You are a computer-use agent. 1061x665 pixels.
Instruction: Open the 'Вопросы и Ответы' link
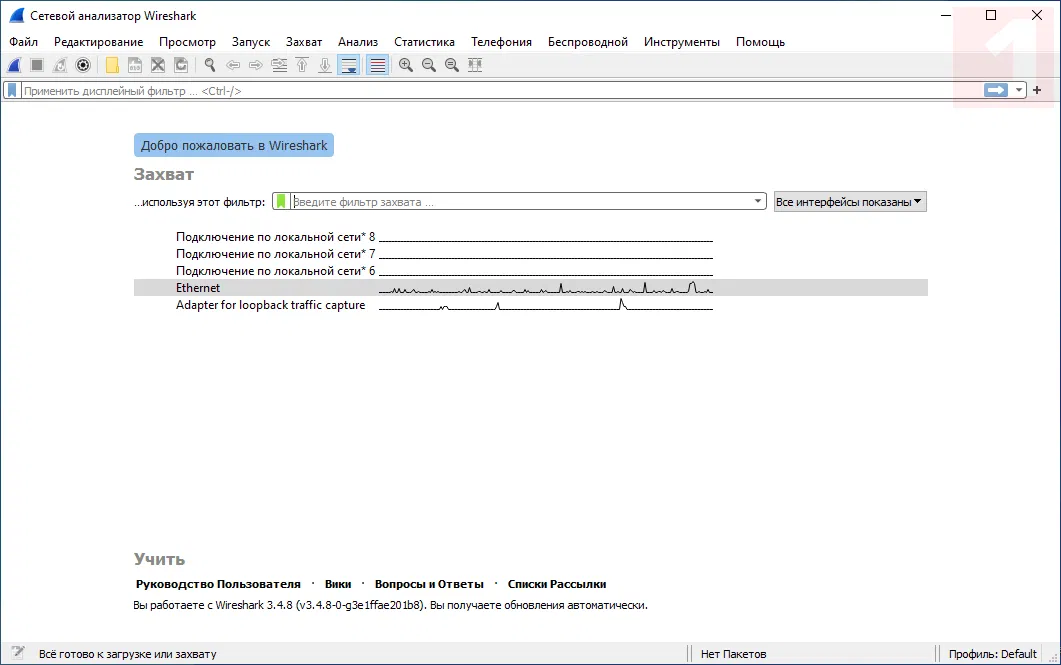(429, 584)
